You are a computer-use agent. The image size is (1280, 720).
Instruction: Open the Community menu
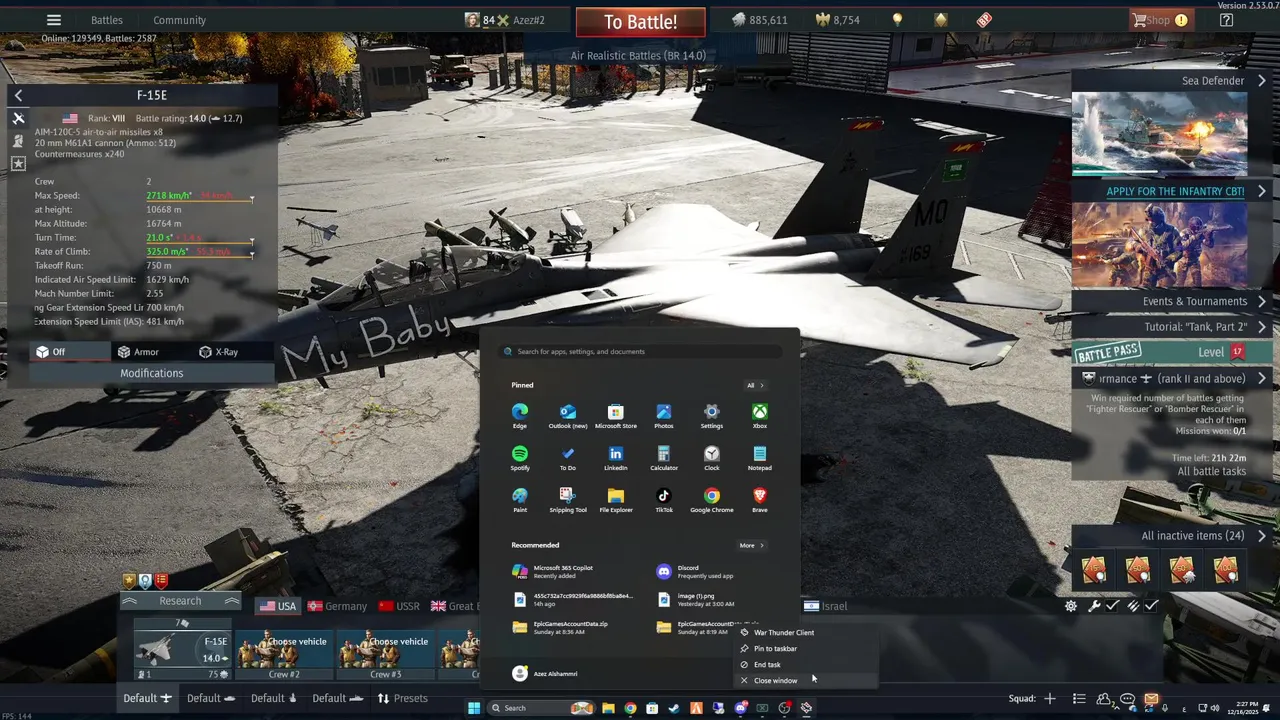tap(179, 20)
